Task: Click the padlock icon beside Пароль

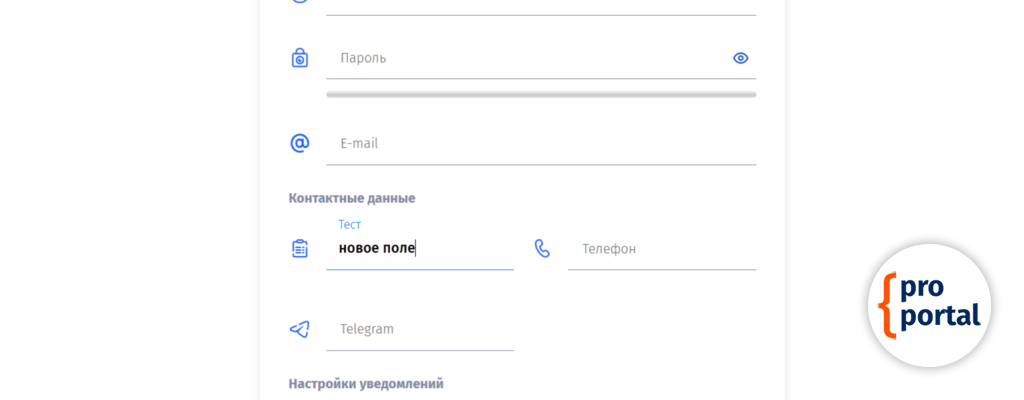Action: click(x=300, y=58)
